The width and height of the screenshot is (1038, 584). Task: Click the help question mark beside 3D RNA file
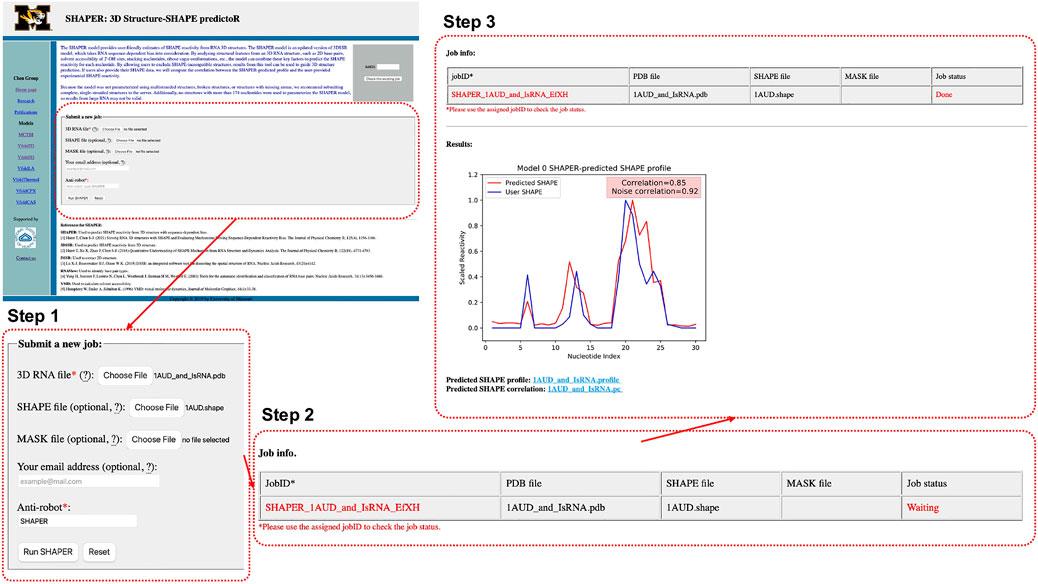point(85,375)
